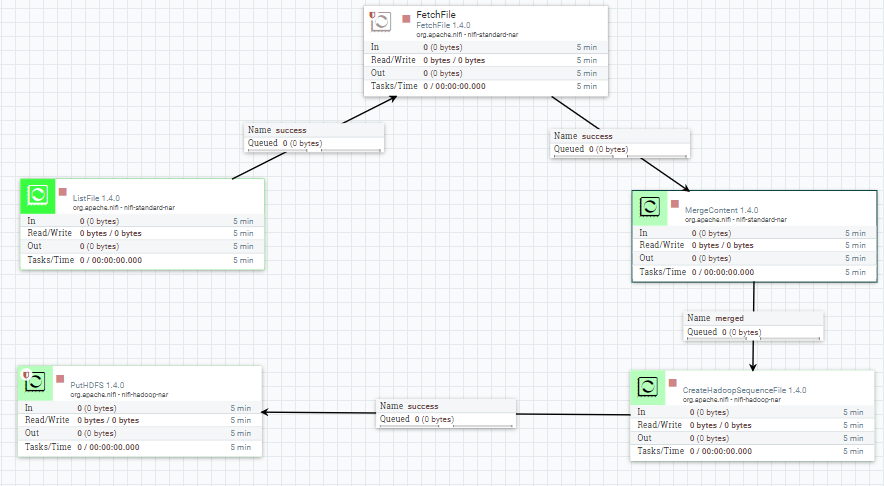Click the restricted shield badge on PutHDFS

[26, 375]
